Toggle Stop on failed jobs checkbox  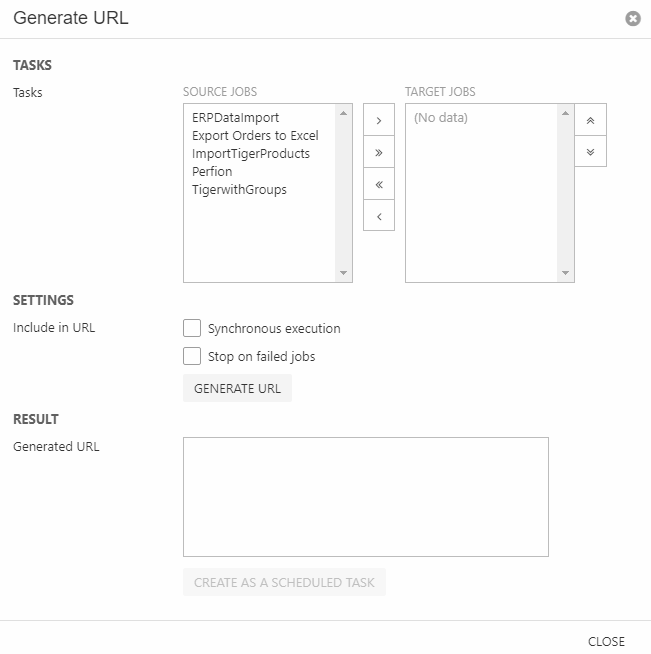tap(193, 356)
